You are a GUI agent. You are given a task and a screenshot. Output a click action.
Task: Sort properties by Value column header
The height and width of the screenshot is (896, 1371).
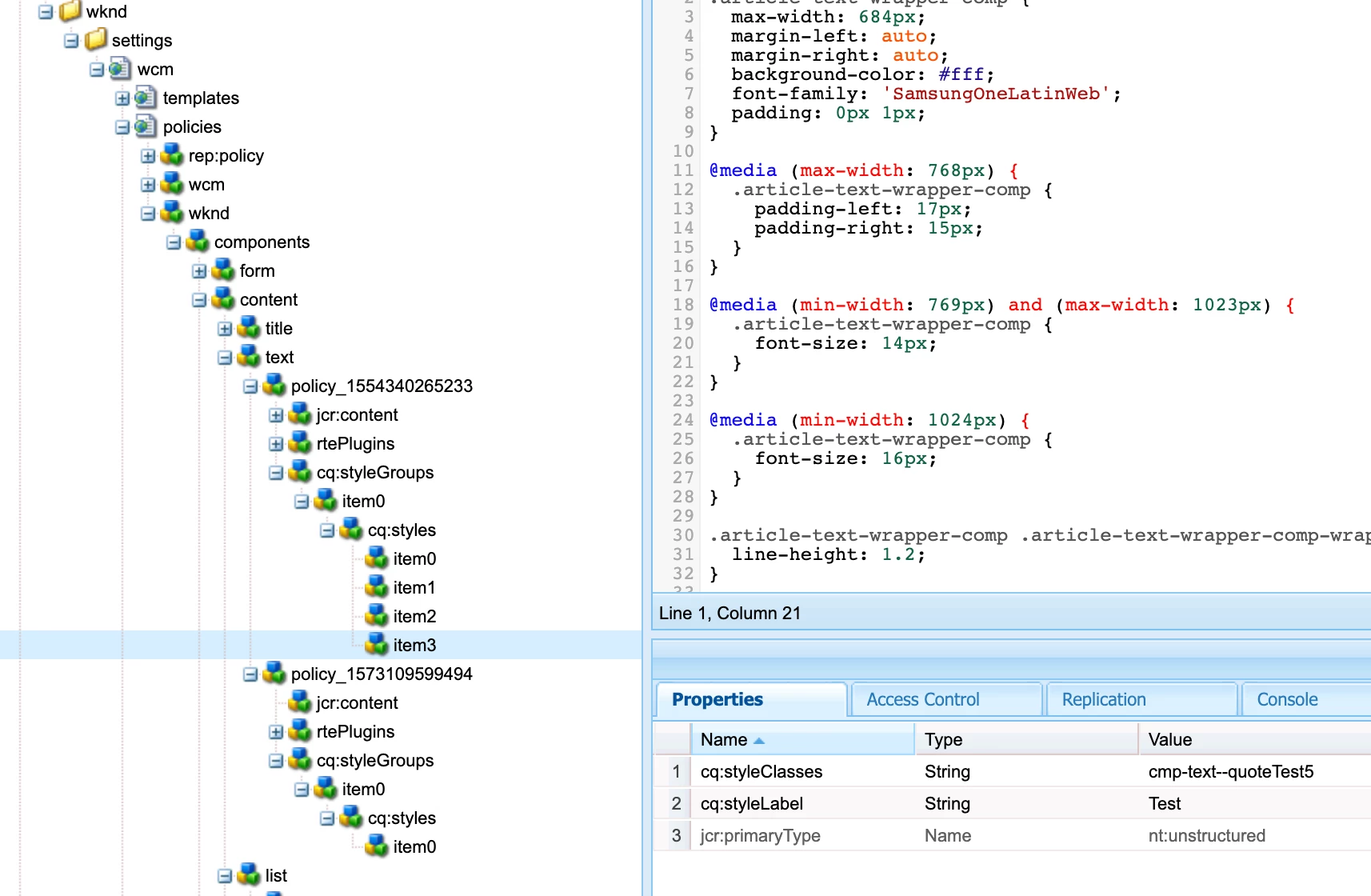coord(1254,739)
